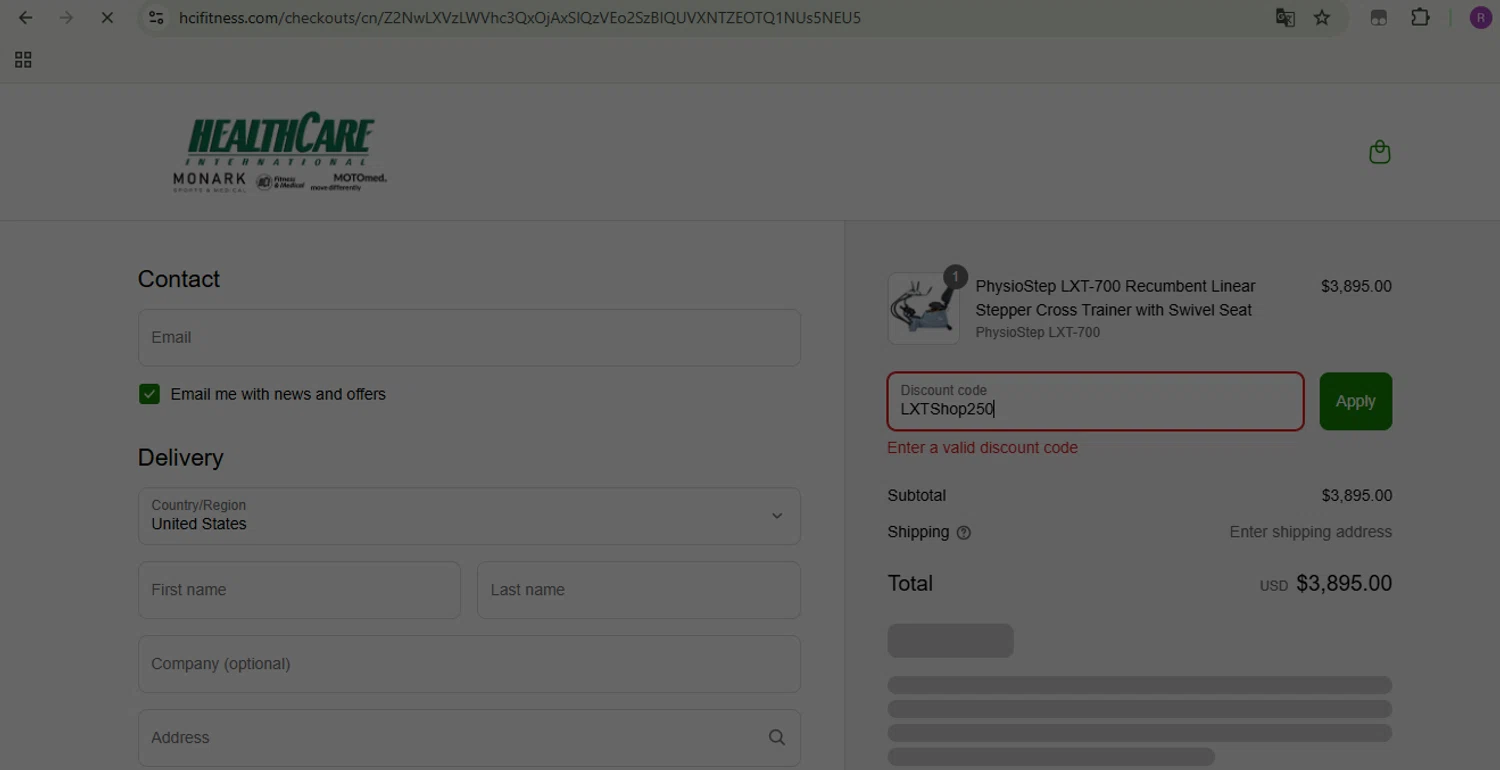
Task: Click the Subtotal $3,895.00 amount
Action: coord(1356,496)
